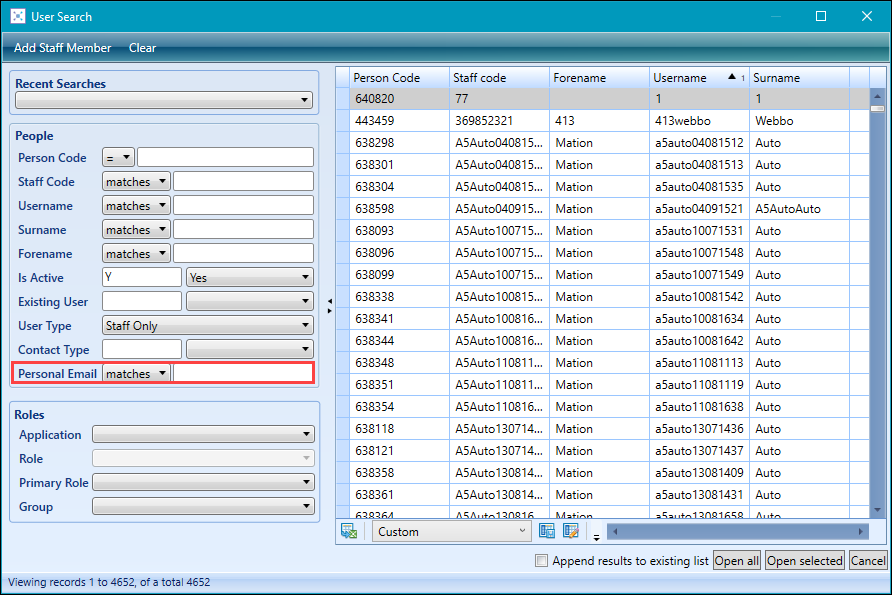Click the Surname input field
The width and height of the screenshot is (892, 595).
coord(243,230)
